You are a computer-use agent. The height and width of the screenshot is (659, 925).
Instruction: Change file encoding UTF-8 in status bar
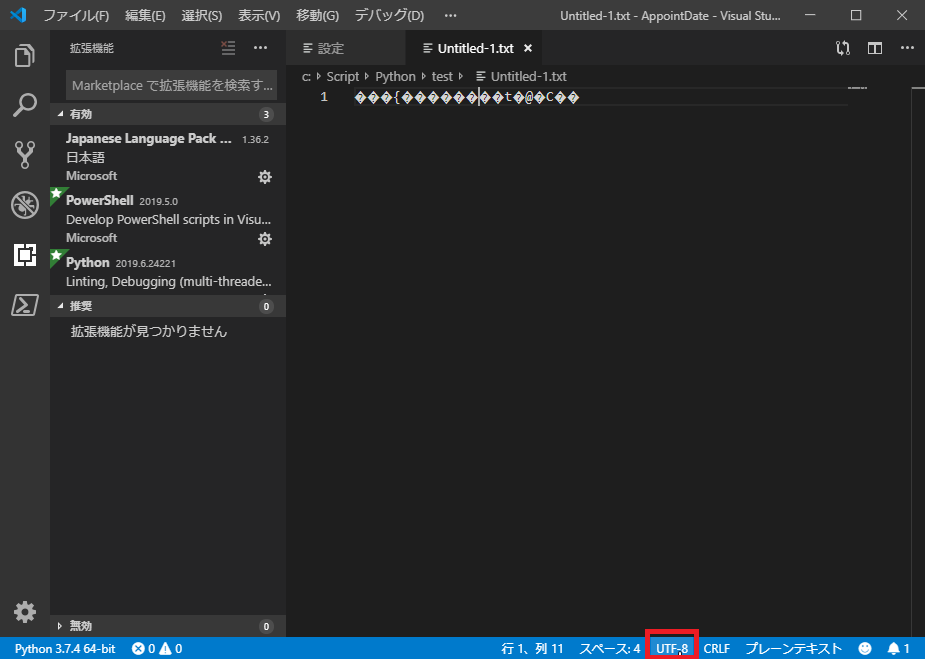[x=672, y=648]
